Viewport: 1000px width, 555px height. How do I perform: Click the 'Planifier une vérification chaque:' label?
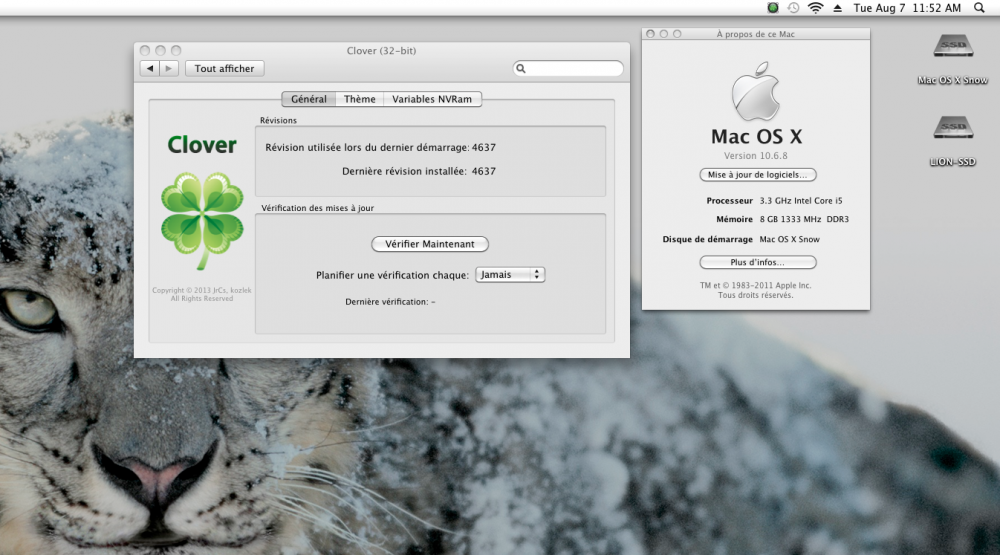[x=392, y=275]
